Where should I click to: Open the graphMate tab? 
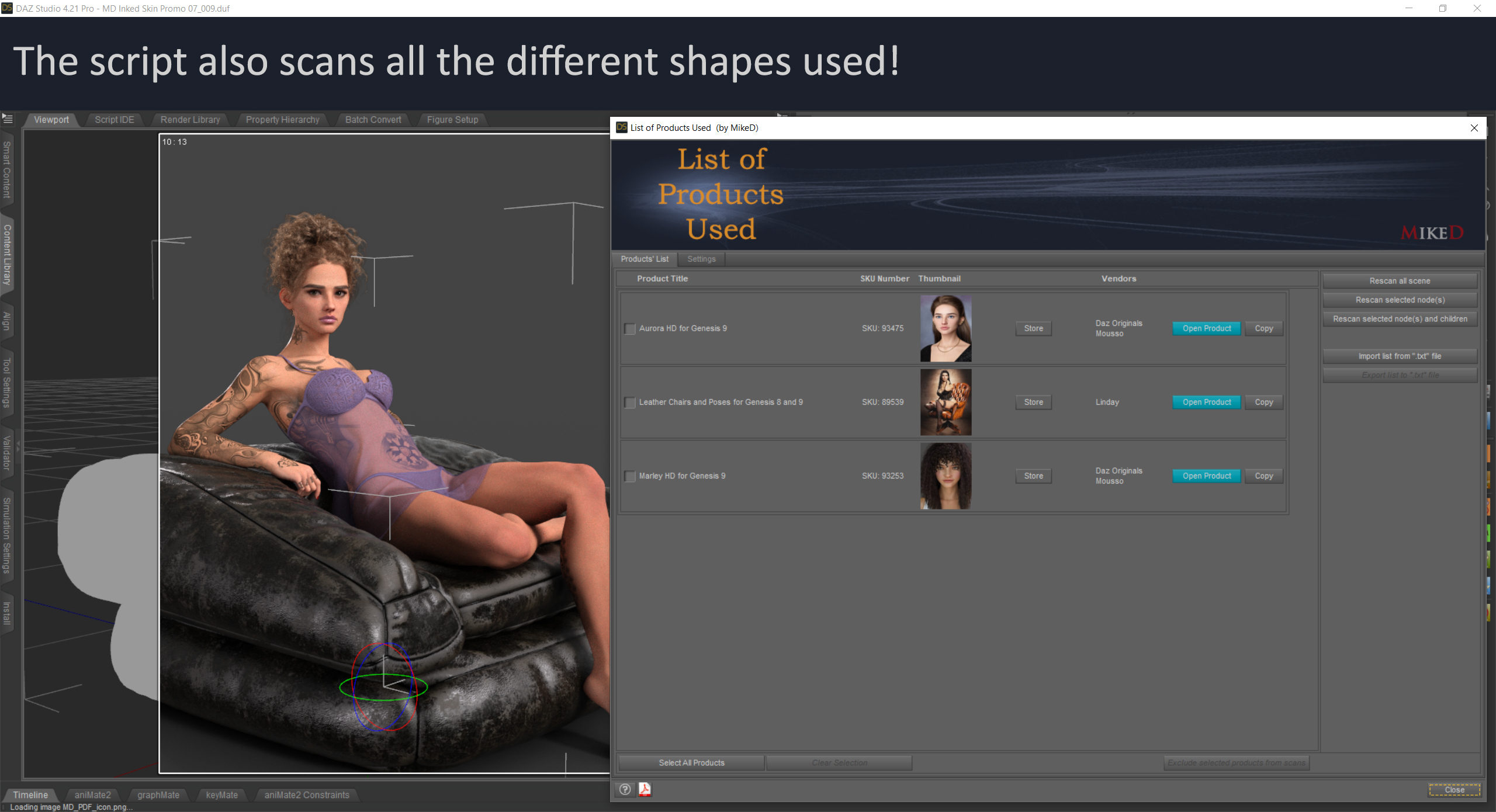pyautogui.click(x=158, y=795)
